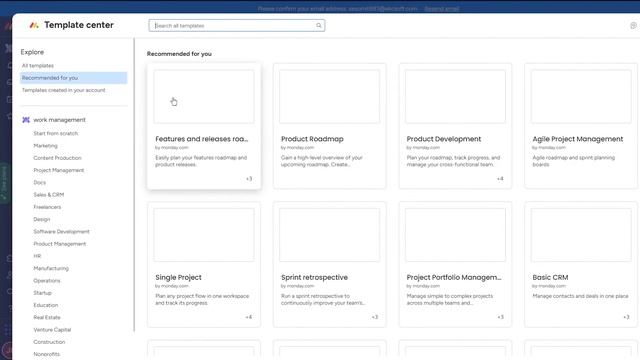
Task: Open Software Development category
Action: pos(61,231)
